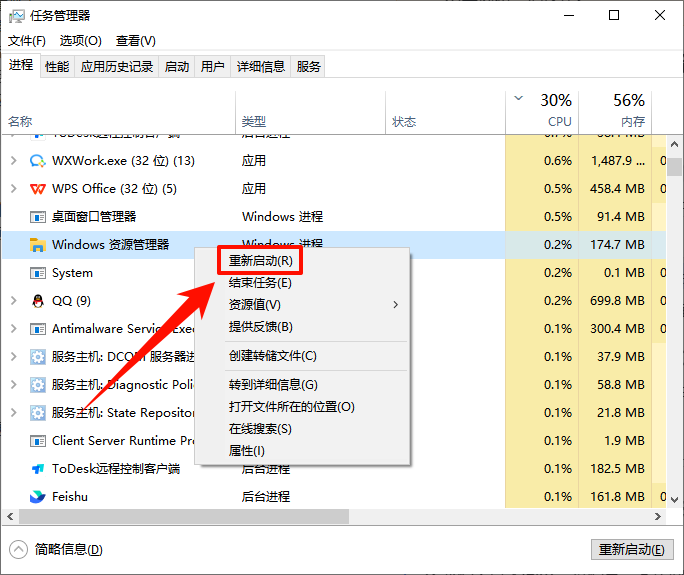Expand the WPS Office process group
The image size is (684, 575).
14,189
